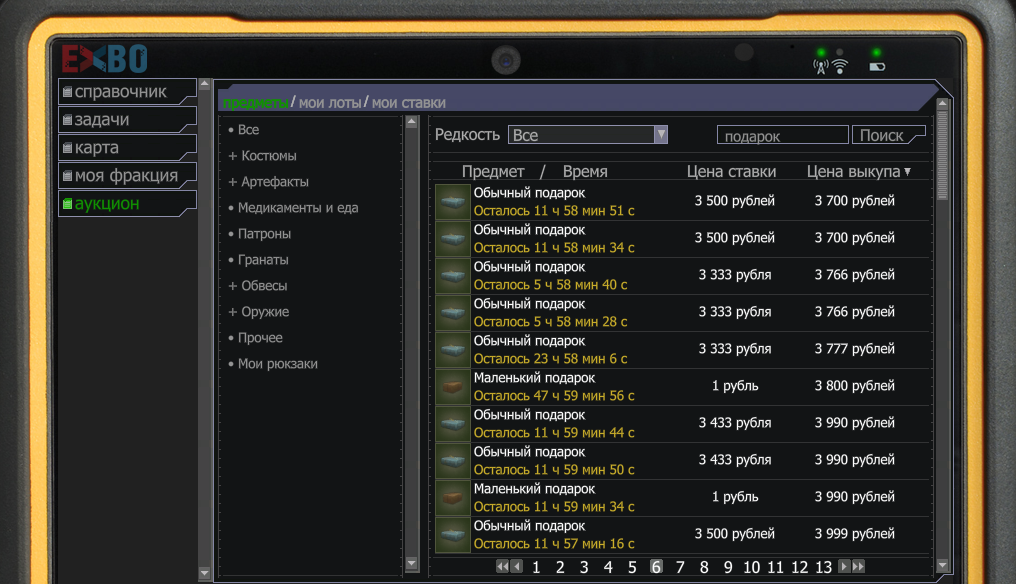Click gift icon with 5 ч 58 мин 28 с
This screenshot has height=584, width=1016.
pyautogui.click(x=452, y=312)
